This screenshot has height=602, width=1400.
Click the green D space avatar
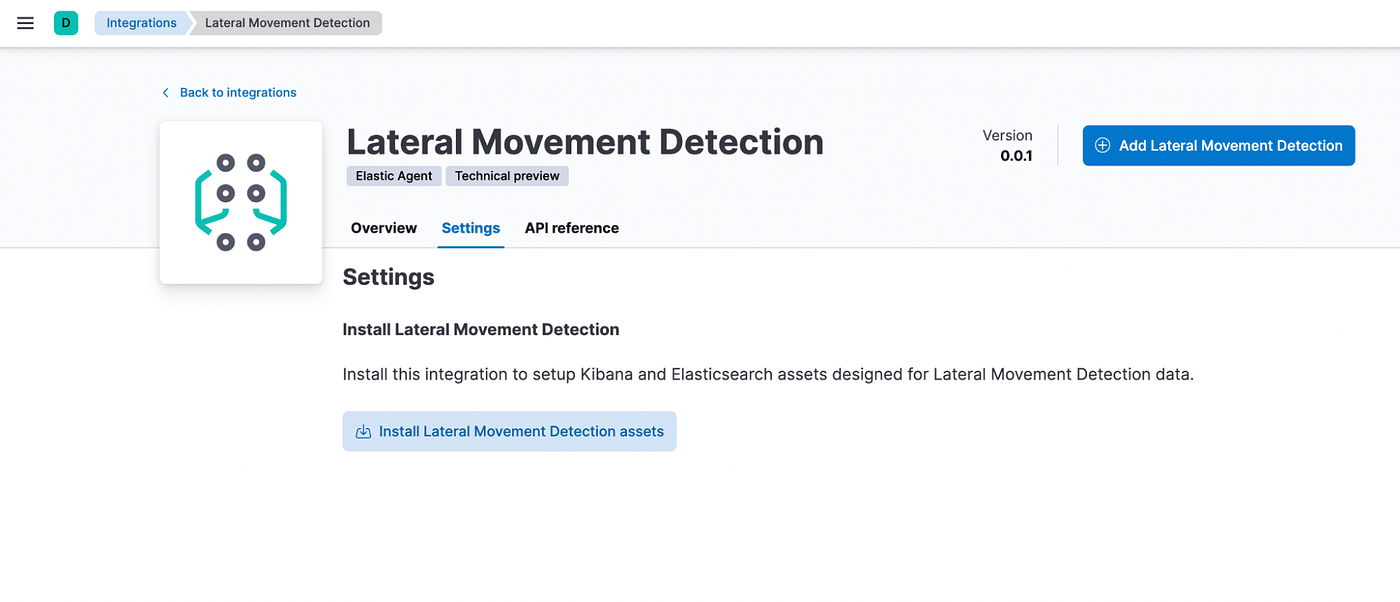[x=66, y=23]
